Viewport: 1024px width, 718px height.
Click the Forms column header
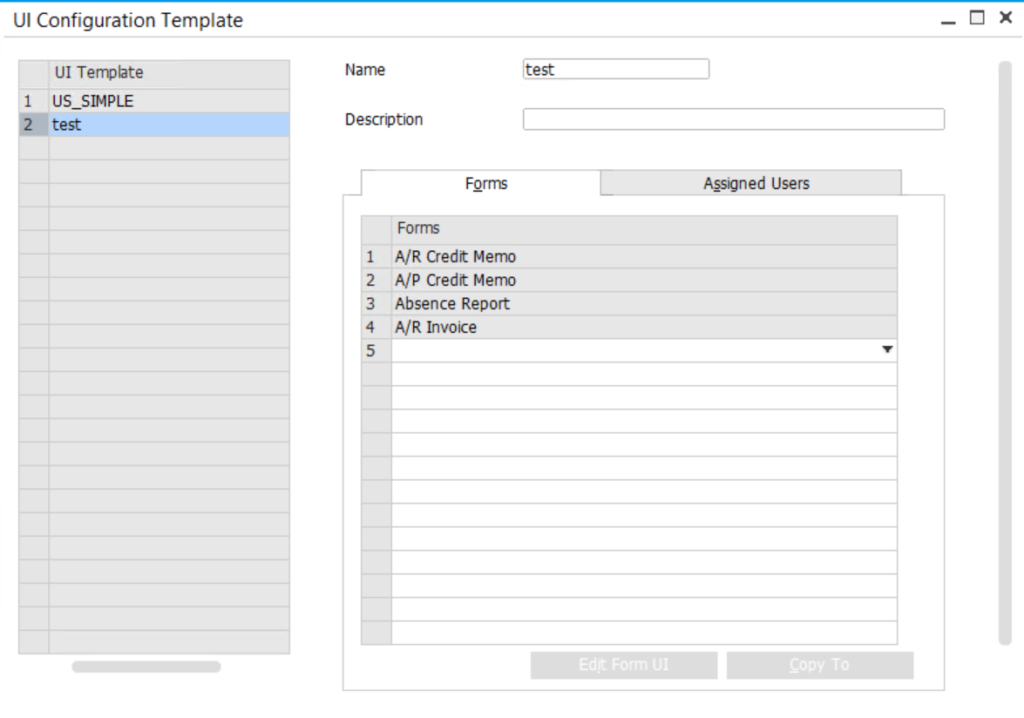[x=417, y=228]
